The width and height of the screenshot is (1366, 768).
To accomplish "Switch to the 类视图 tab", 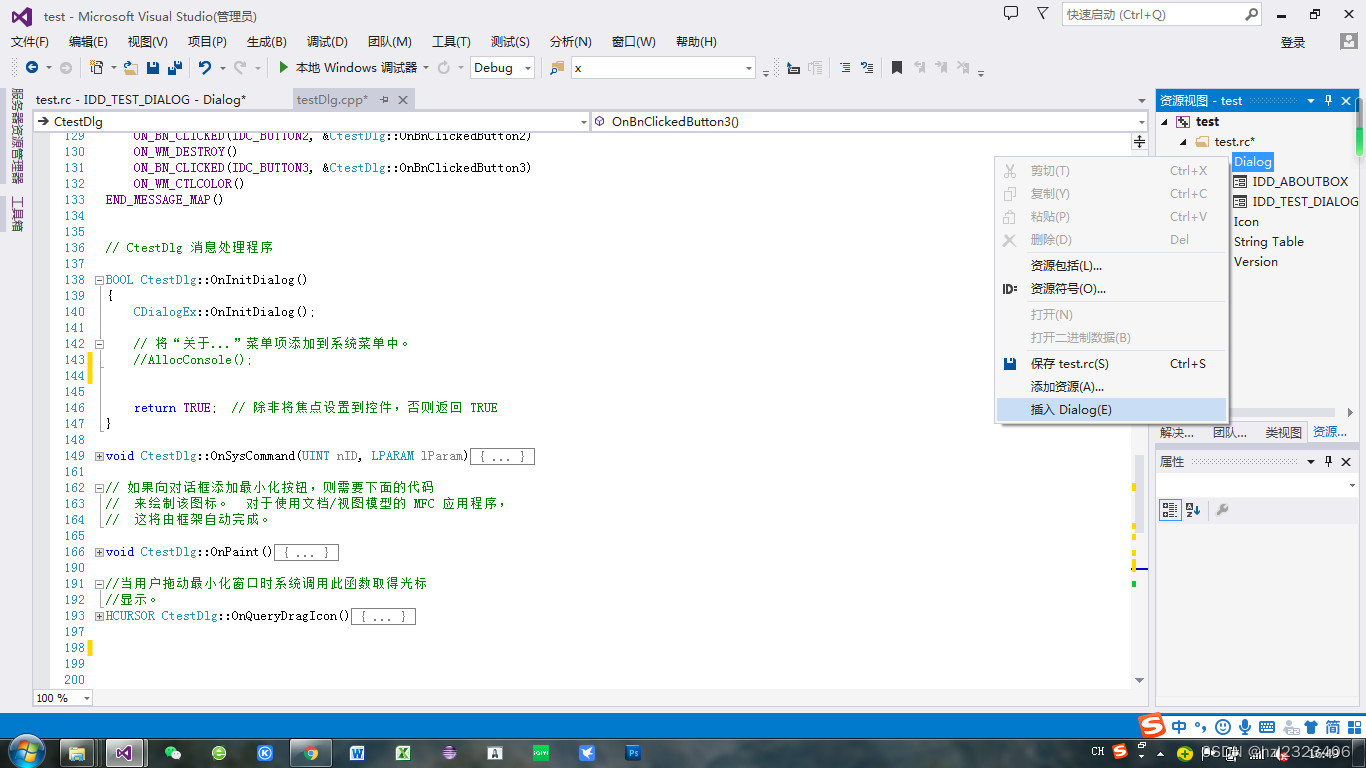I will (1283, 432).
